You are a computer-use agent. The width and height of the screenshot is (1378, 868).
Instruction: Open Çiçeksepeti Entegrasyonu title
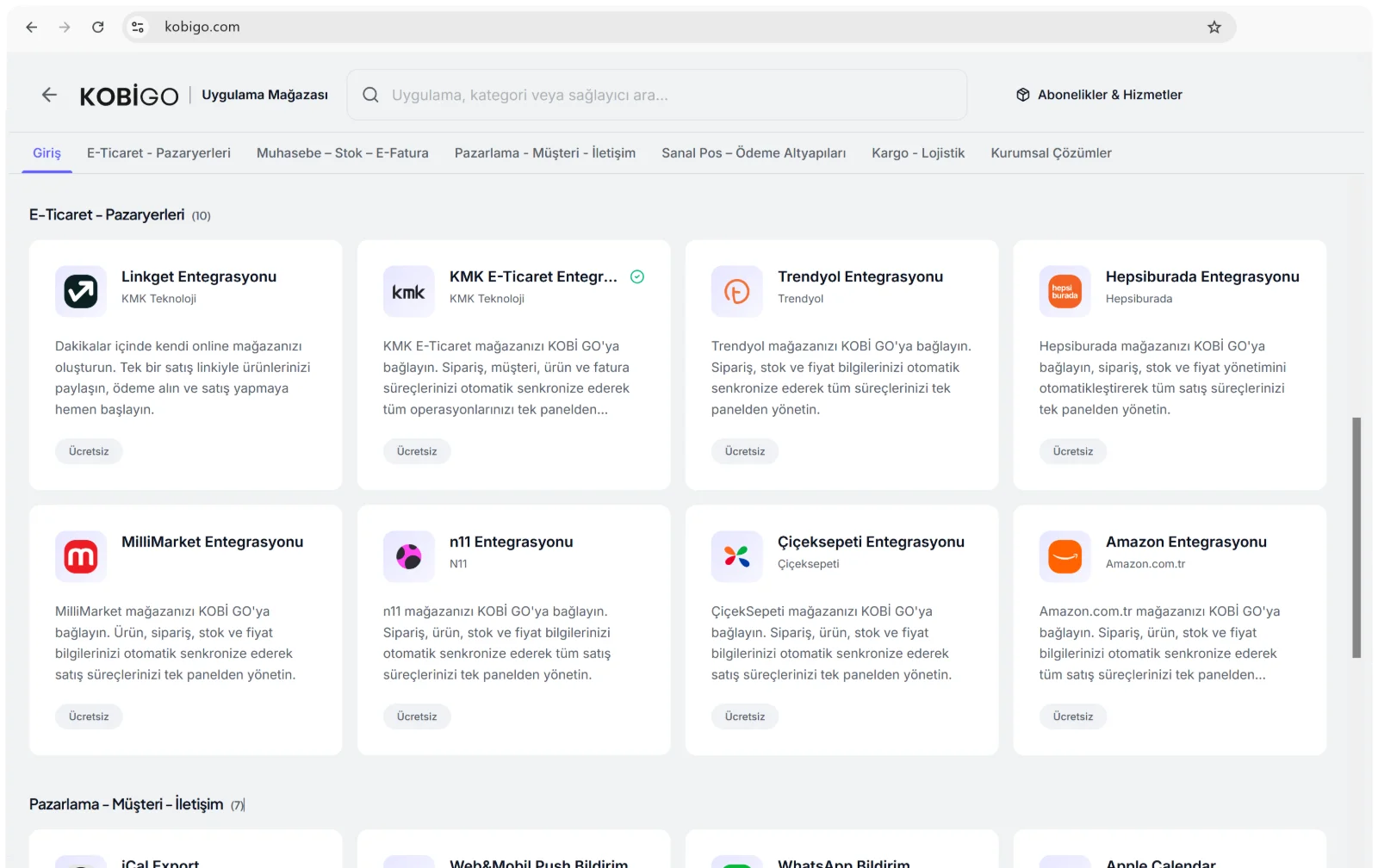(x=871, y=542)
